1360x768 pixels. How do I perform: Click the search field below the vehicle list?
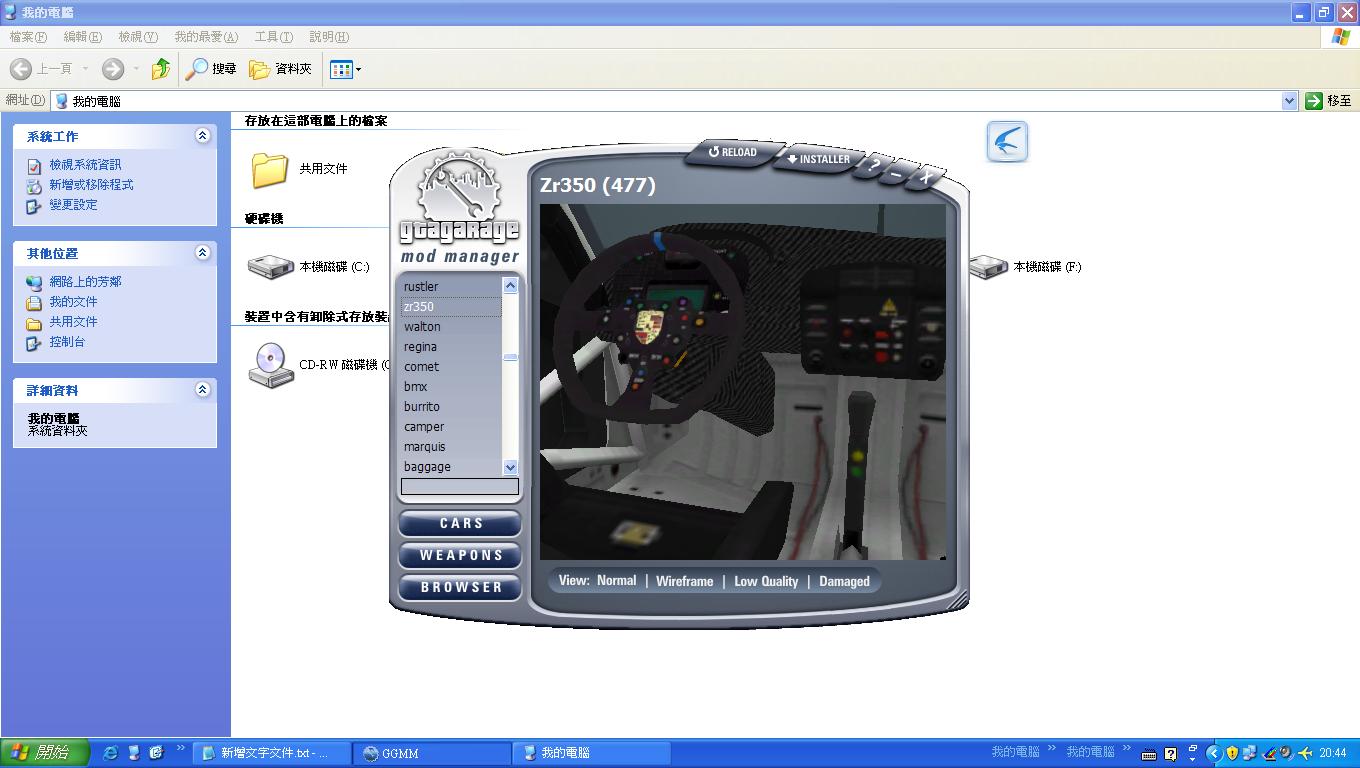pos(460,487)
